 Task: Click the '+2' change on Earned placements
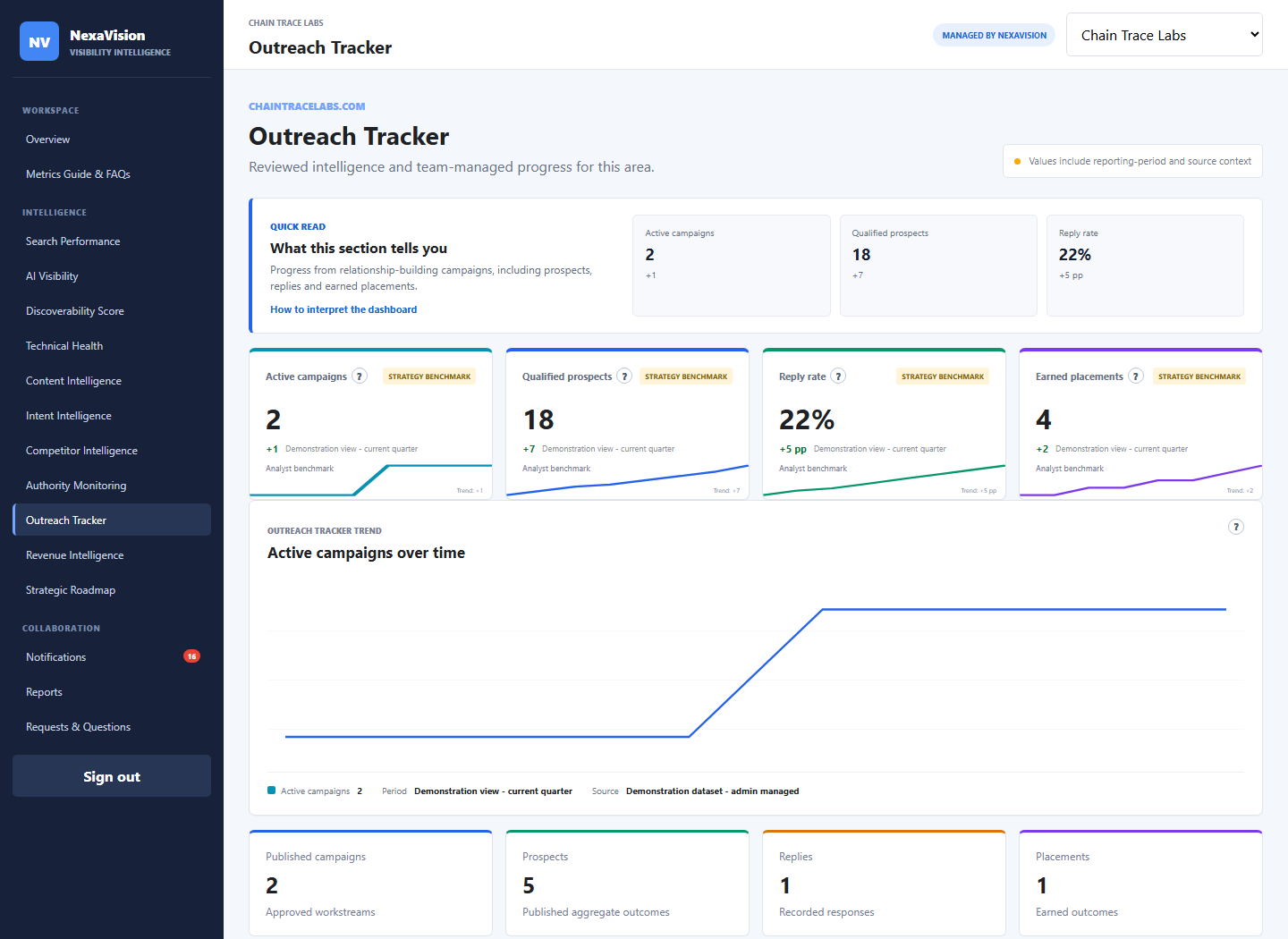tap(1042, 449)
